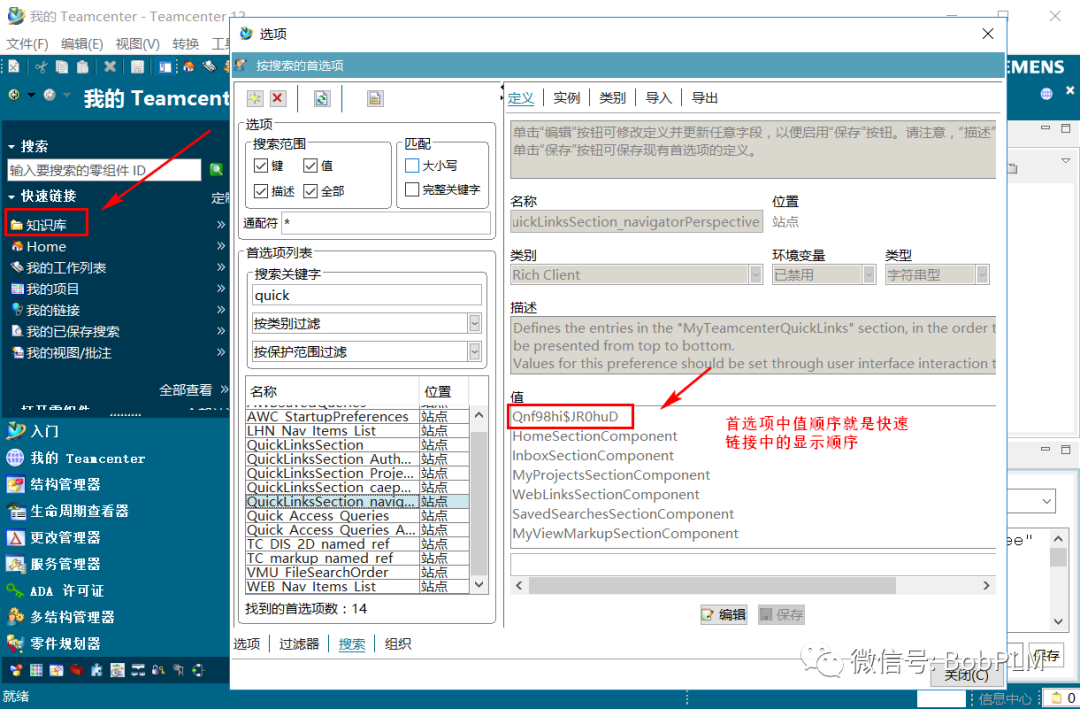
Task: Enable the 完整关键字 match checkbox
Action: 412,189
